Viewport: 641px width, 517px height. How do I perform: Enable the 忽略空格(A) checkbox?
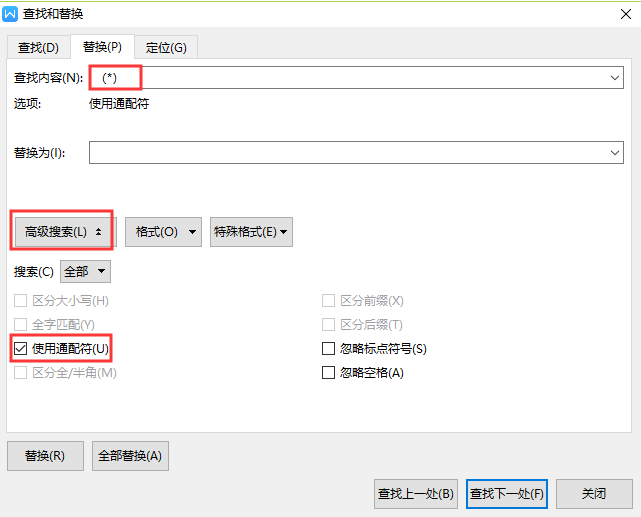tap(328, 372)
